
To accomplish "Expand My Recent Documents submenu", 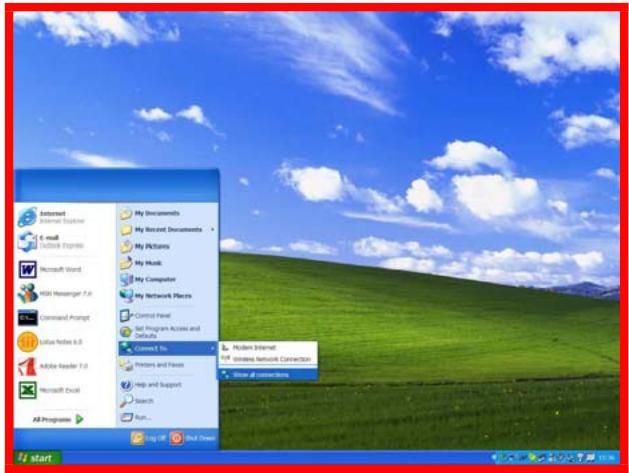I will coord(168,229).
